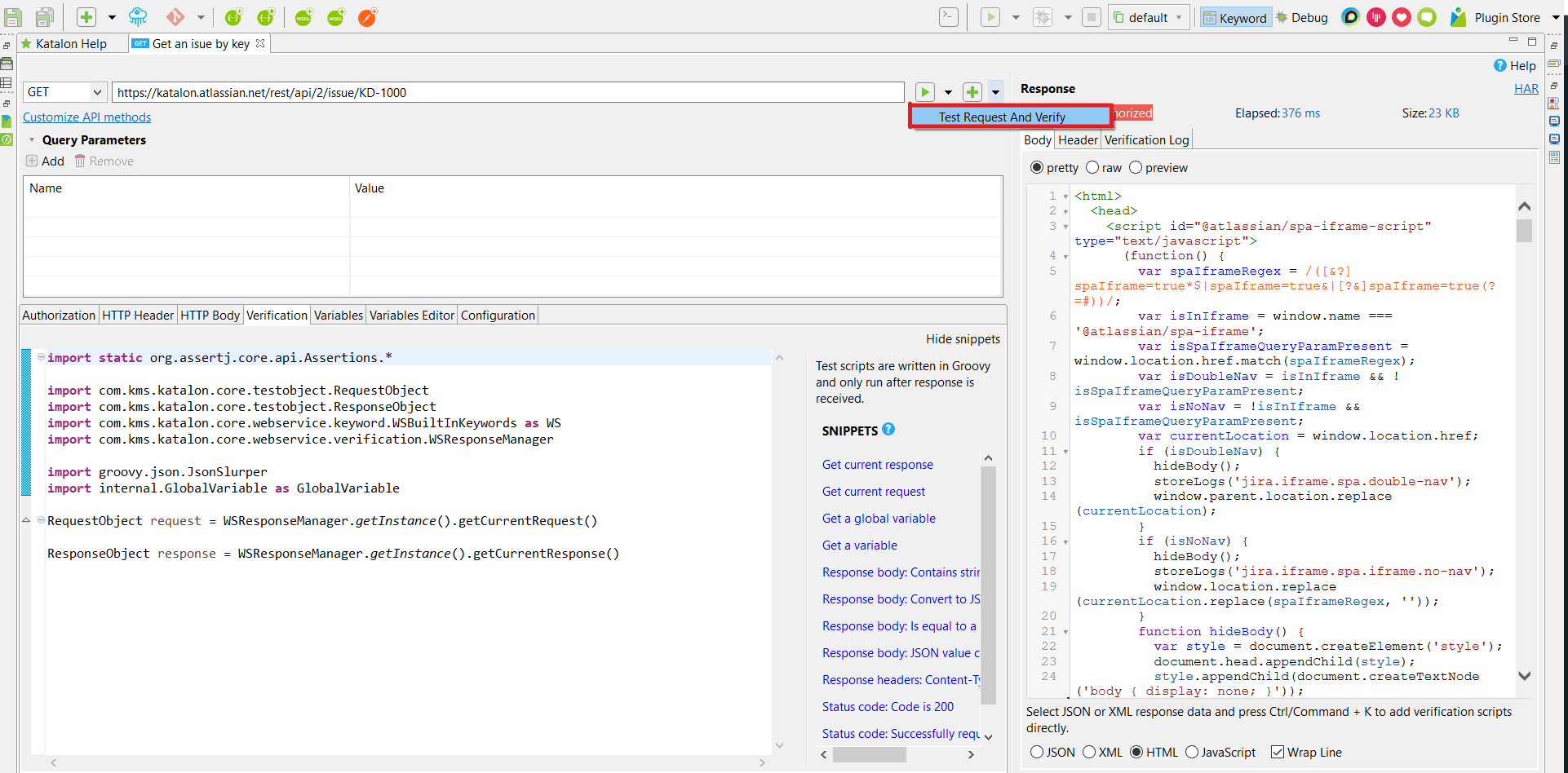Open the GET method dropdown
1568x773 pixels.
click(65, 92)
